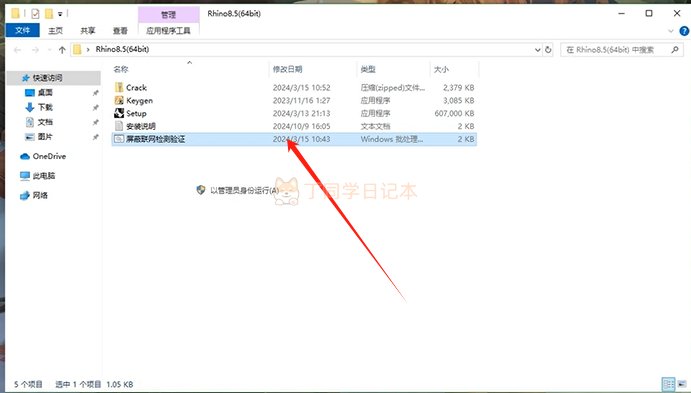Click the 607,000 KB size cell
Viewport: 691px width, 393px height.
[x=454, y=113]
